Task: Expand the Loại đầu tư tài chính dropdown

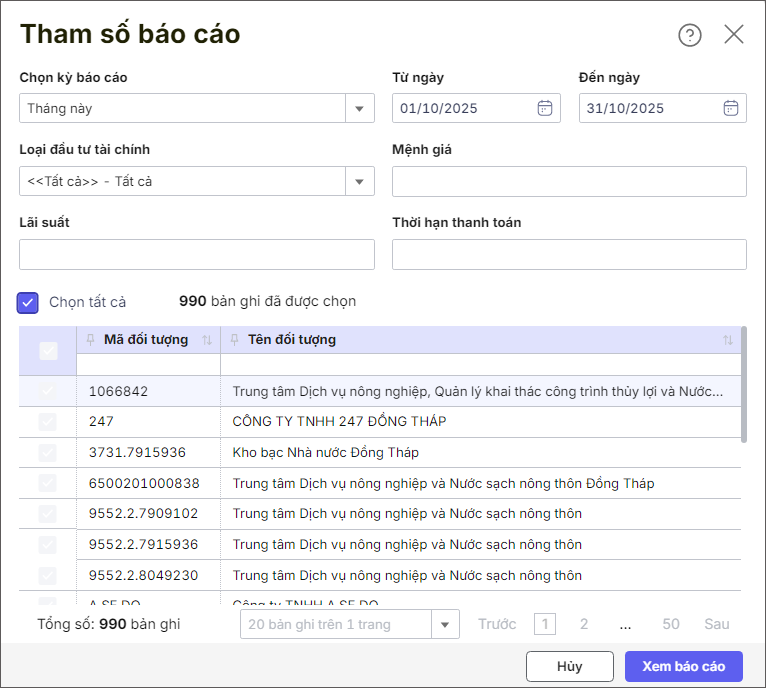Action: tap(360, 181)
